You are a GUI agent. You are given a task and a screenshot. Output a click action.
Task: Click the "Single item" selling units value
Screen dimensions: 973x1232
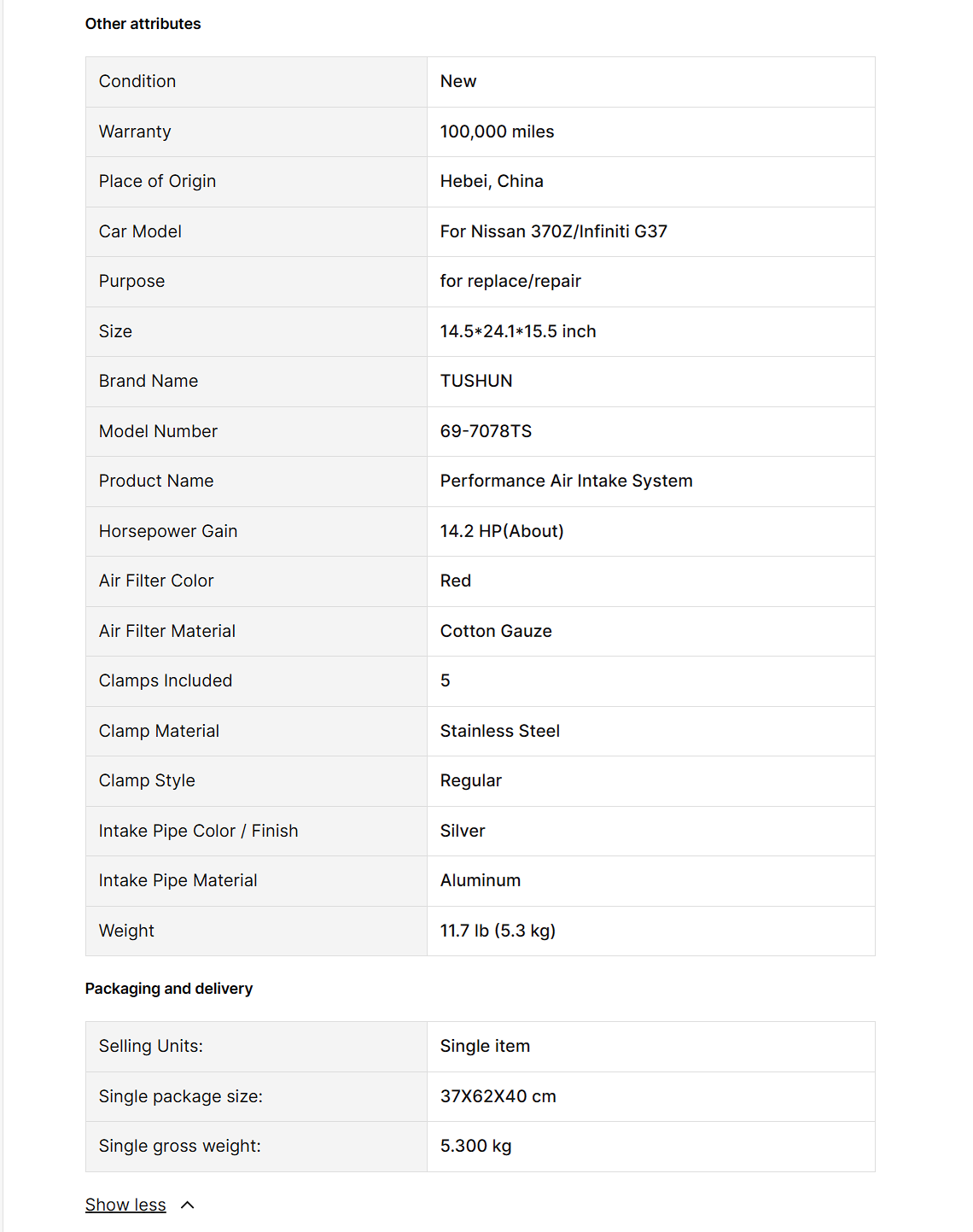click(485, 1046)
